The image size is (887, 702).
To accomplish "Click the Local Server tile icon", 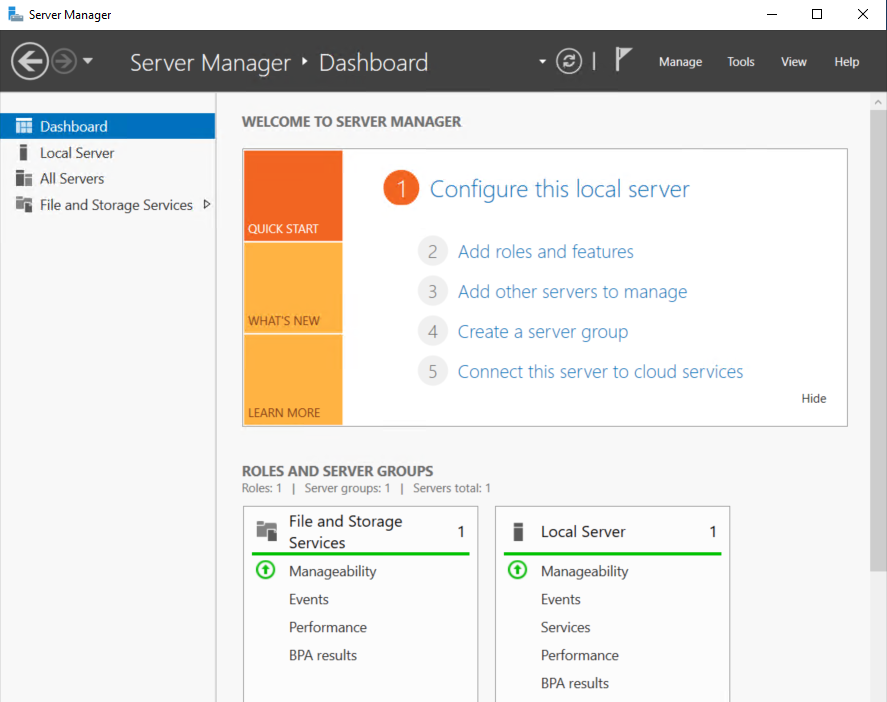I will (x=518, y=532).
